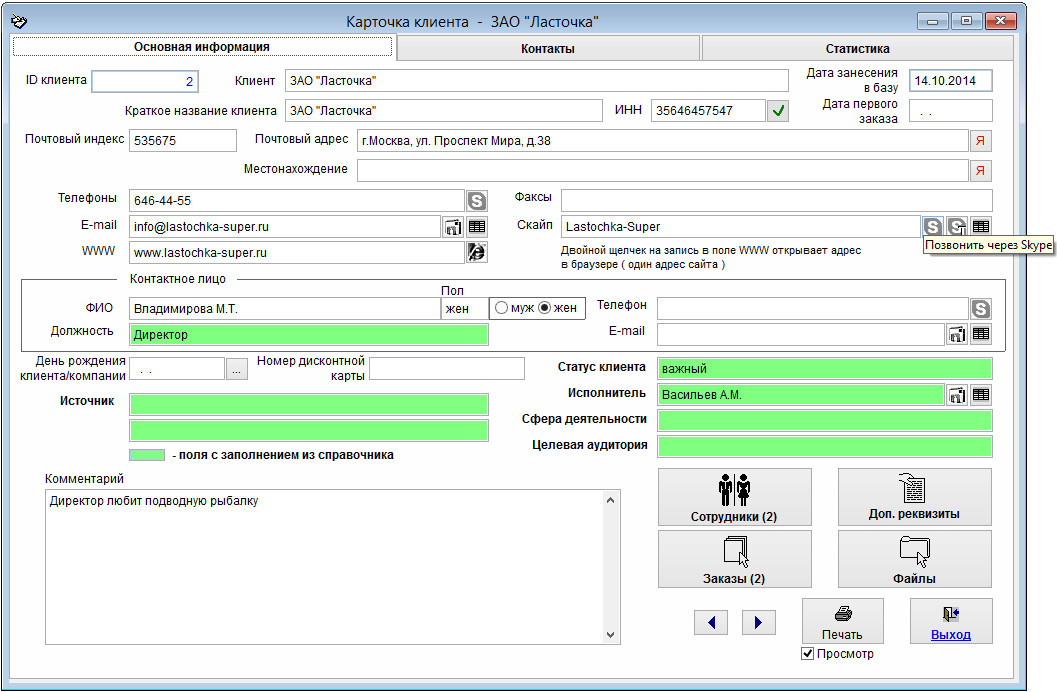Viewport: 1057px width, 692px height.
Task: Click the green INN validation checkmark
Action: tap(778, 111)
